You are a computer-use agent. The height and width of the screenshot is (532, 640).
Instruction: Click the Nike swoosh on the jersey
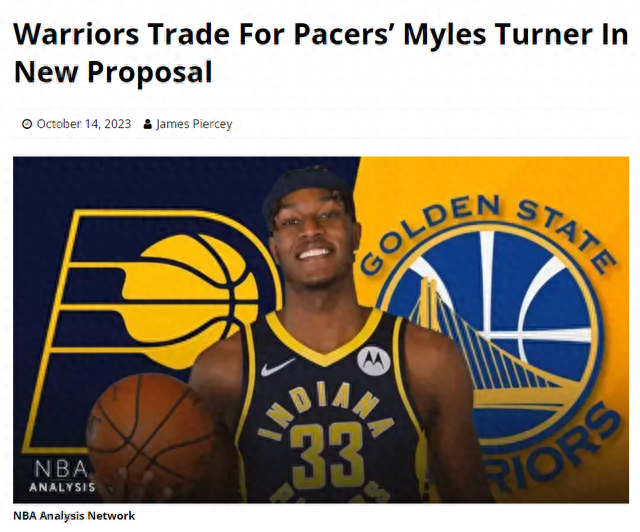277,367
